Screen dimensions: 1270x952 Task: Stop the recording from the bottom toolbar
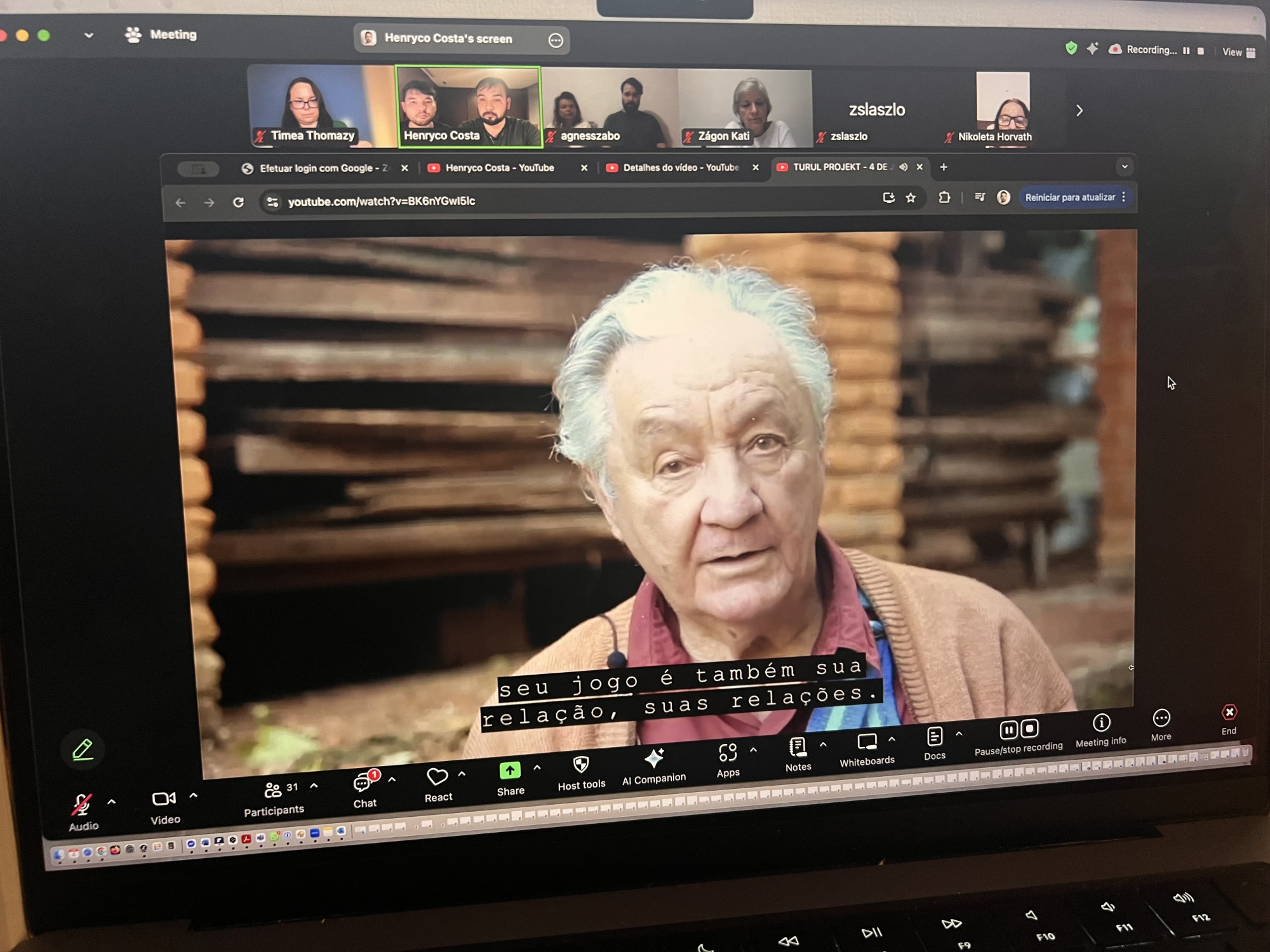click(x=1030, y=728)
